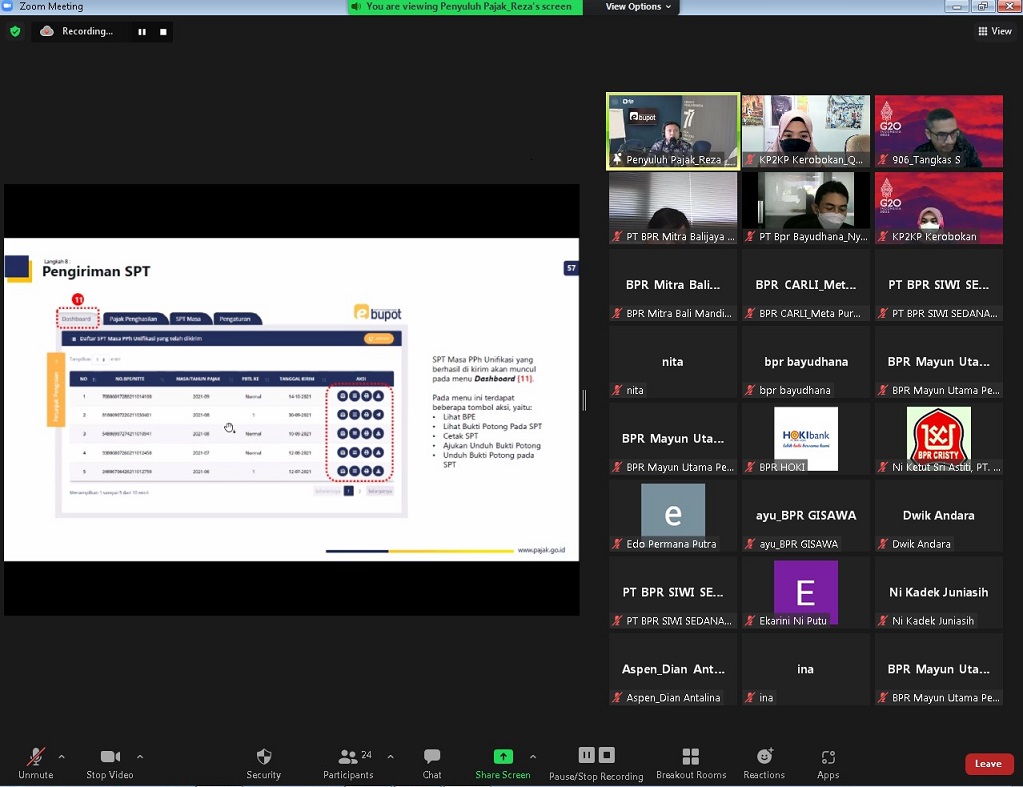Screen dimensions: 1023x787
Task: Expand video options arrow beside Stop Video
Action: coord(140,757)
